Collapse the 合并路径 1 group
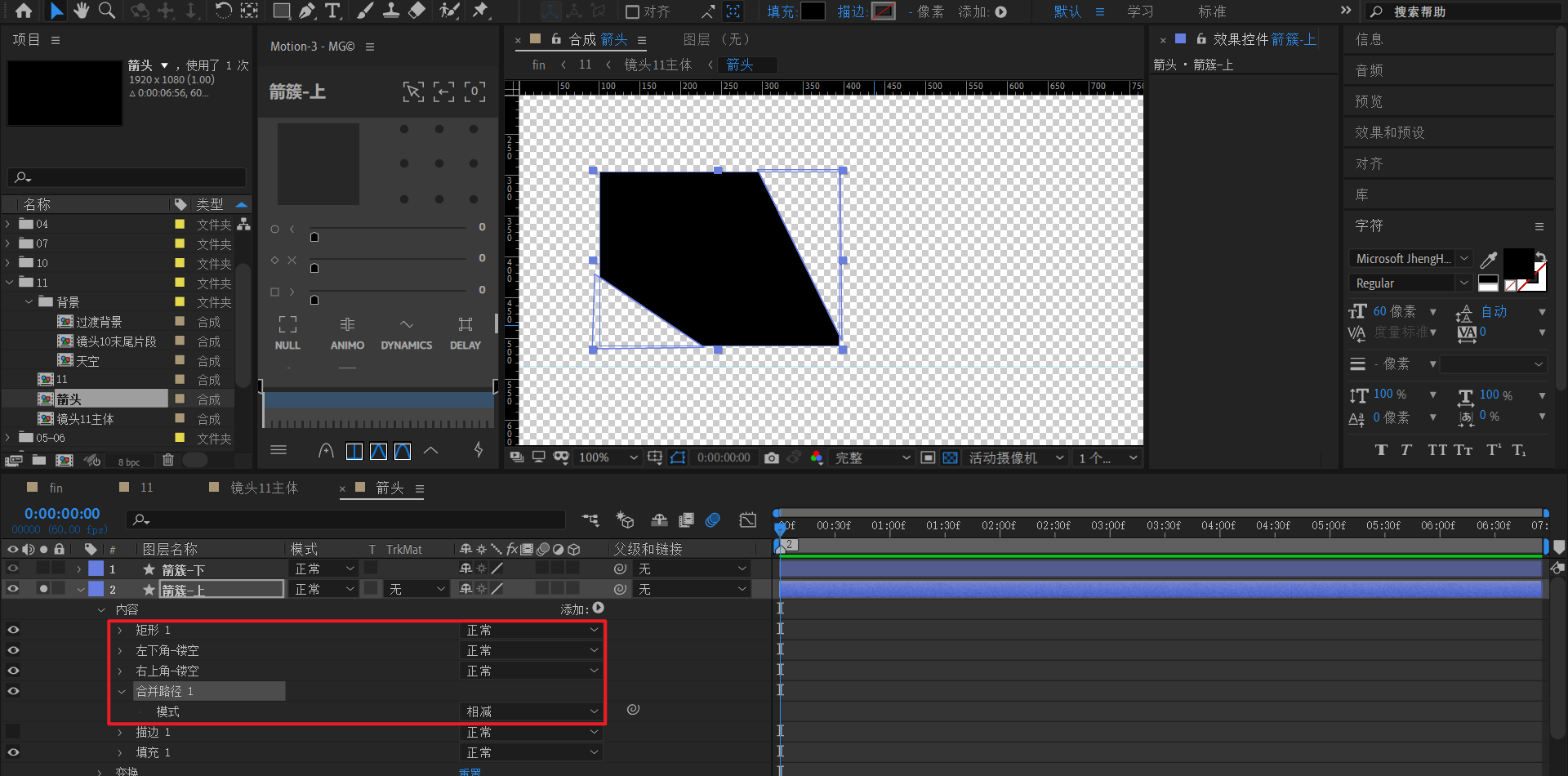Viewport: 1568px width, 776px height. (x=122, y=692)
